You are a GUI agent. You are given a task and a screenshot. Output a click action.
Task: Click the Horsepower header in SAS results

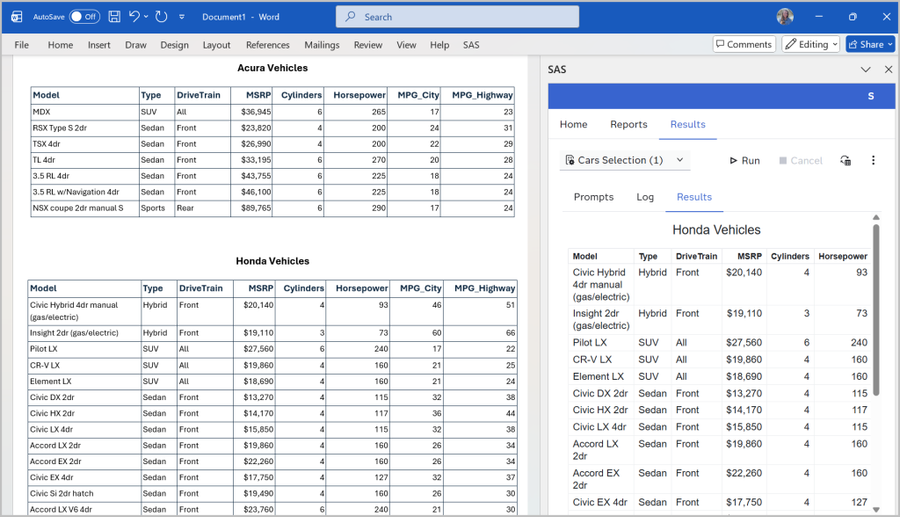(x=842, y=256)
